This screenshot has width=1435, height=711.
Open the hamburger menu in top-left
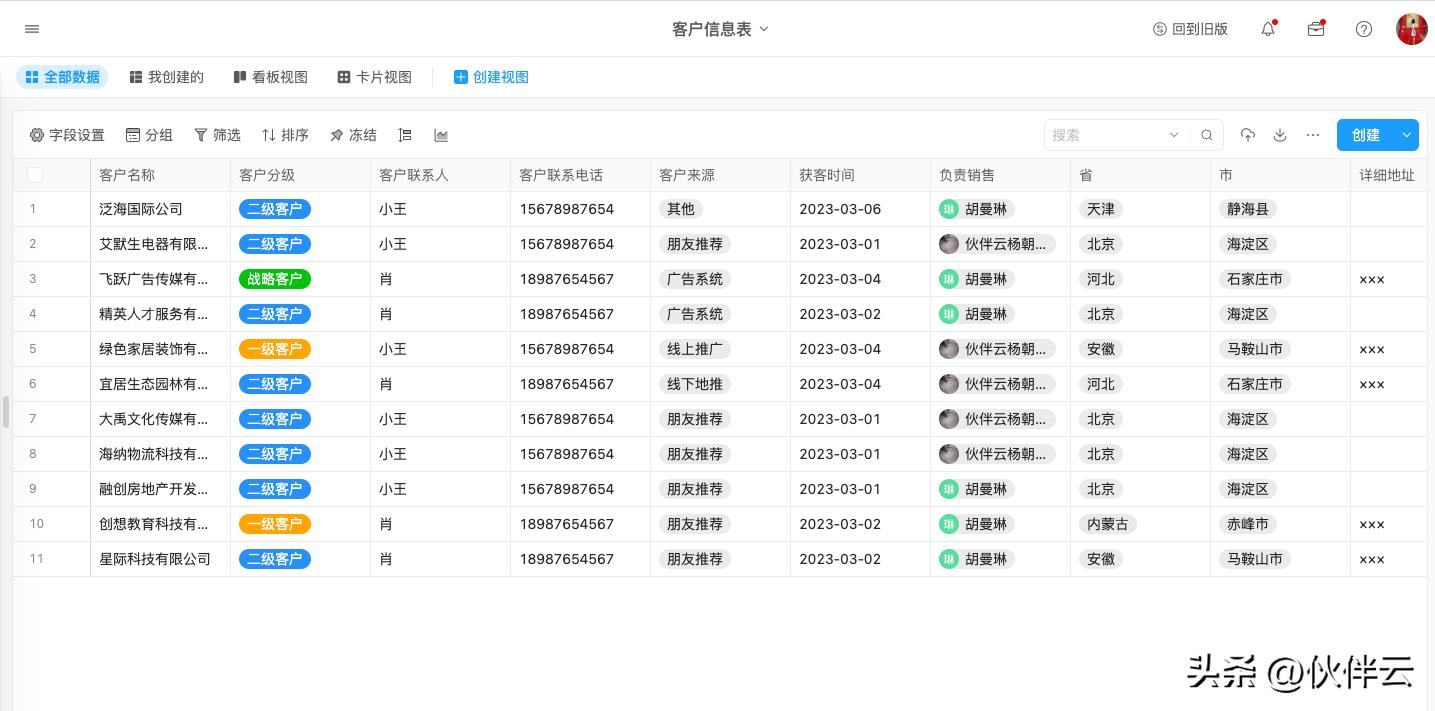pos(32,29)
